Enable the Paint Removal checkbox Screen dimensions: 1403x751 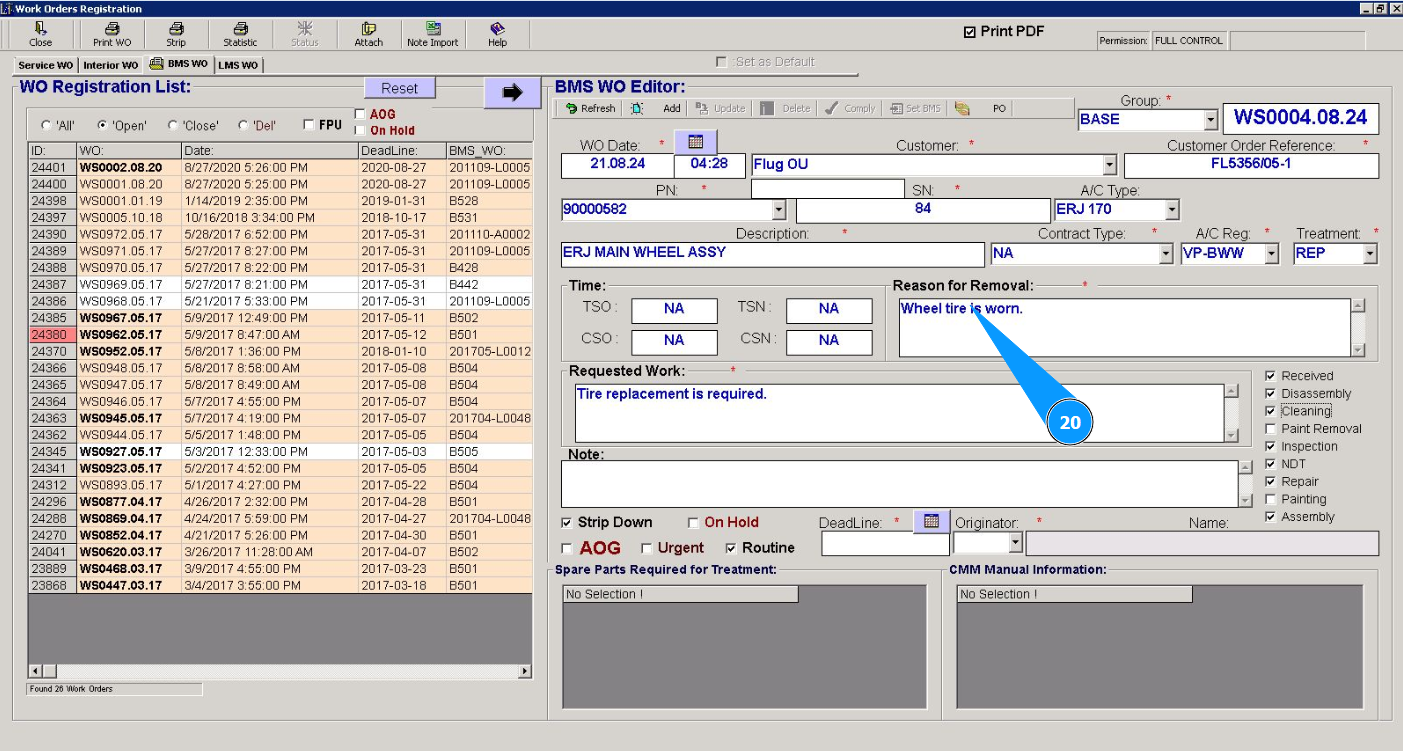[x=1271, y=429]
